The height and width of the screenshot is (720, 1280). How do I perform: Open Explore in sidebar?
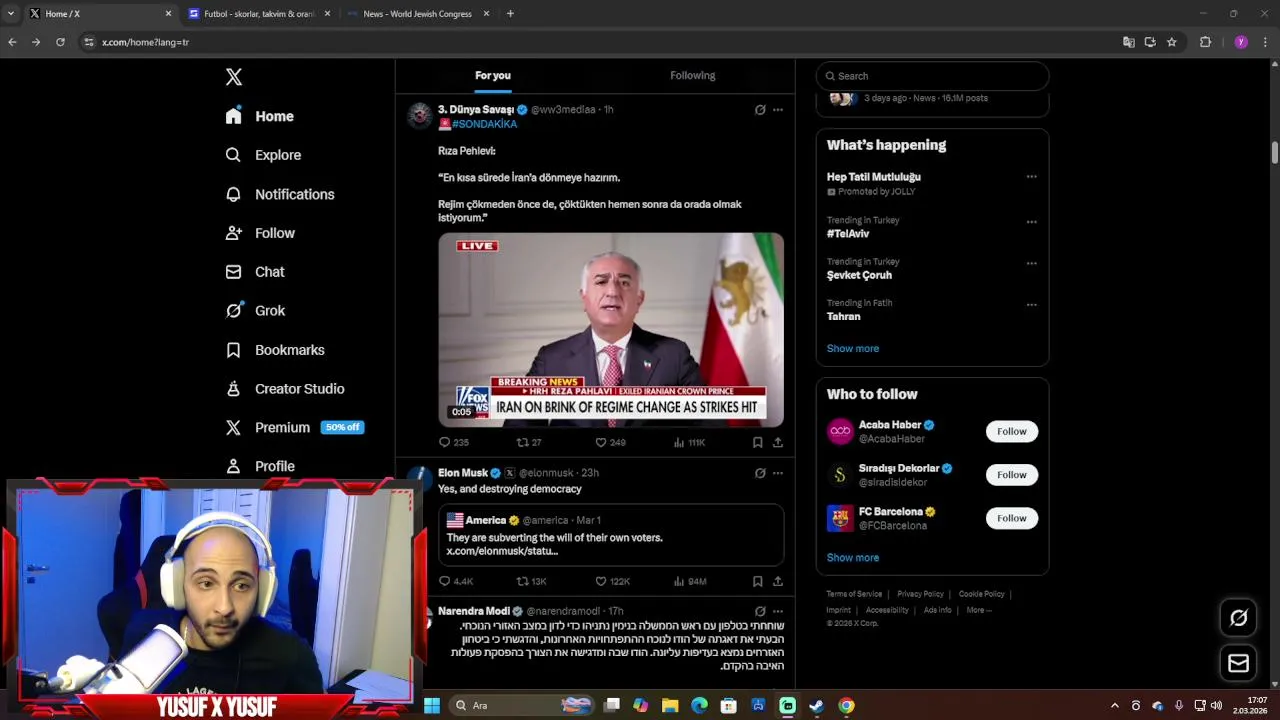263,155
